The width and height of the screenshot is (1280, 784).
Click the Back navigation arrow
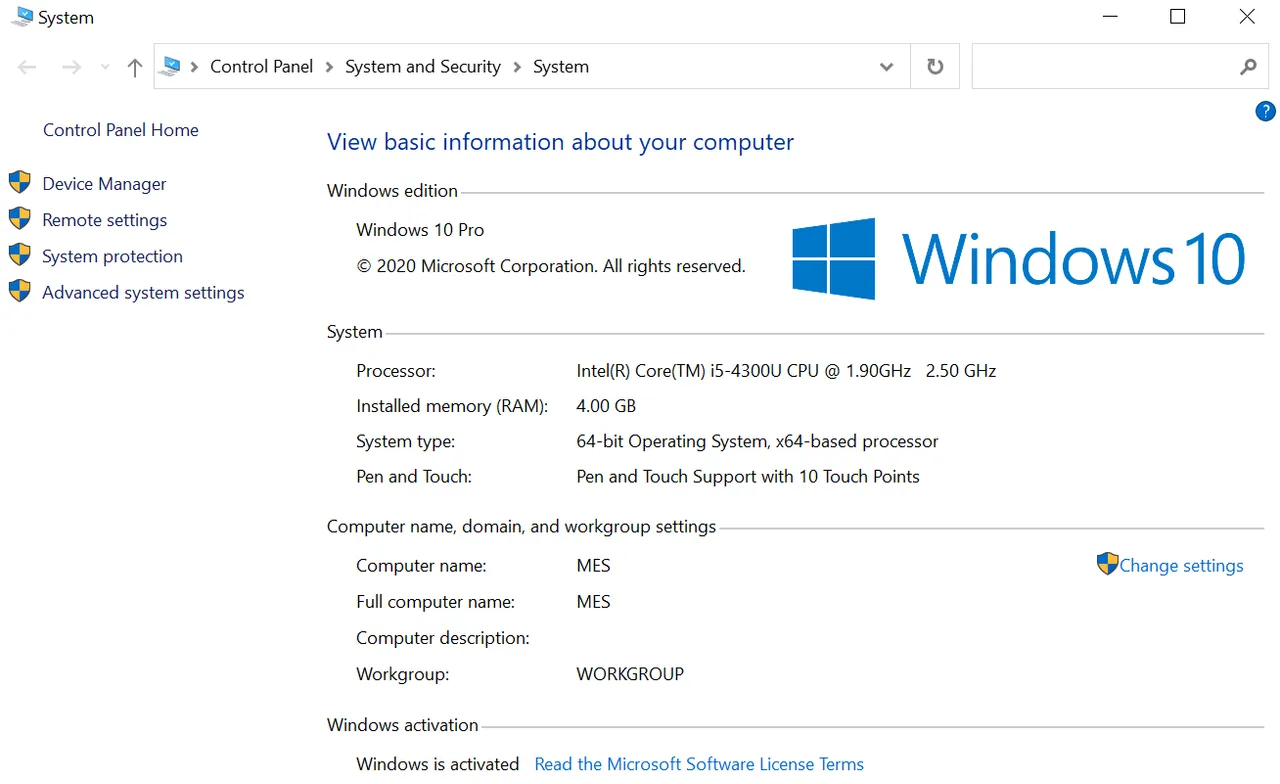pyautogui.click(x=27, y=67)
